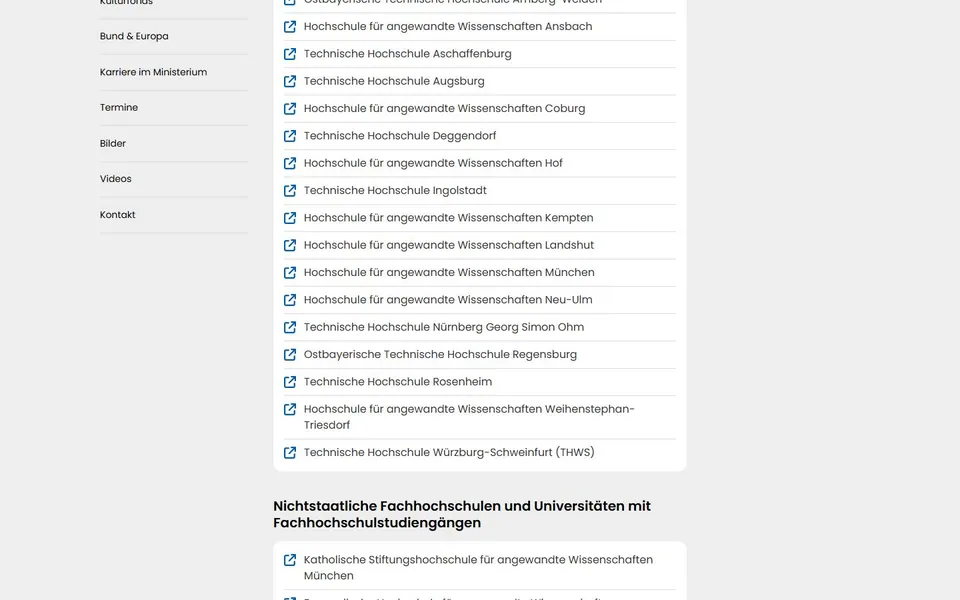Visit Technische Hochschule Ingolstadt link
Screen dimensions: 960x600
click(x=395, y=190)
